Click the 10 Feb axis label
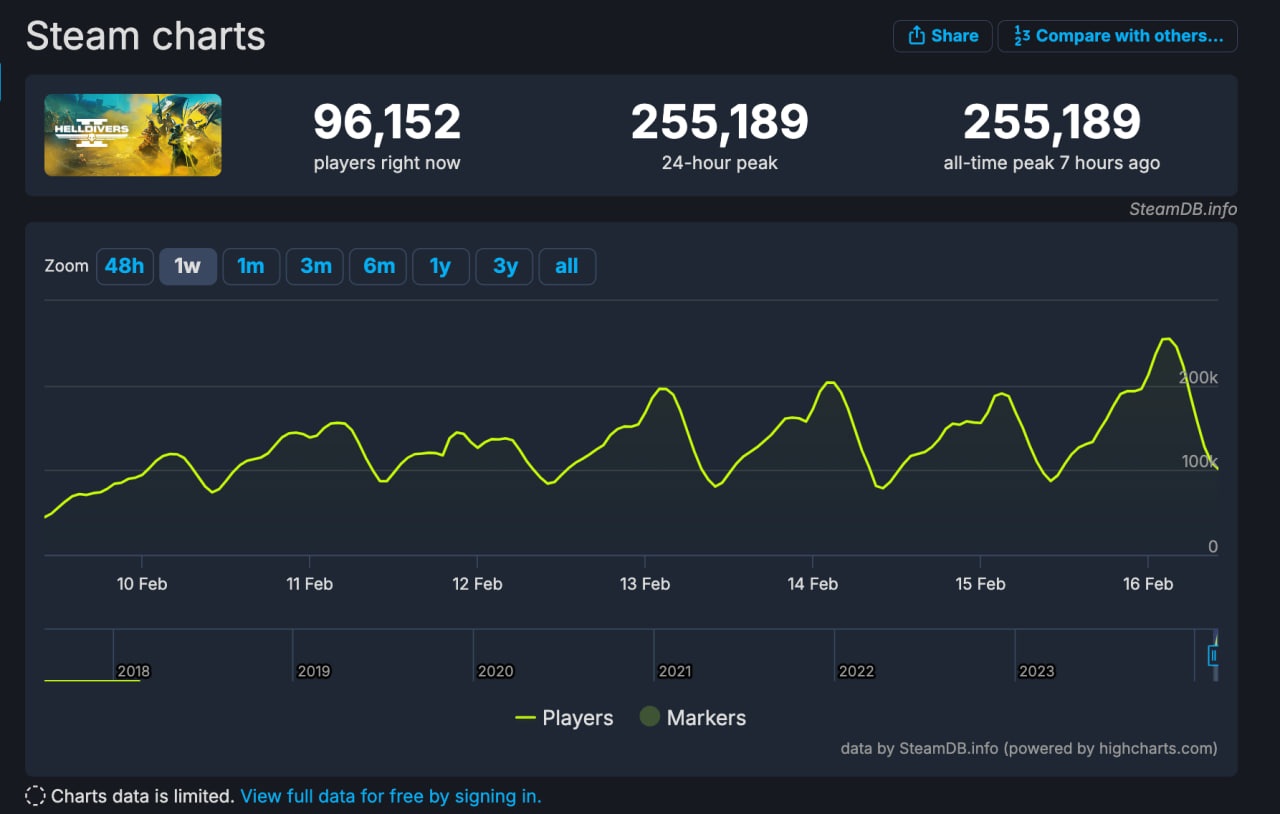Image resolution: width=1280 pixels, height=814 pixels. coord(142,584)
